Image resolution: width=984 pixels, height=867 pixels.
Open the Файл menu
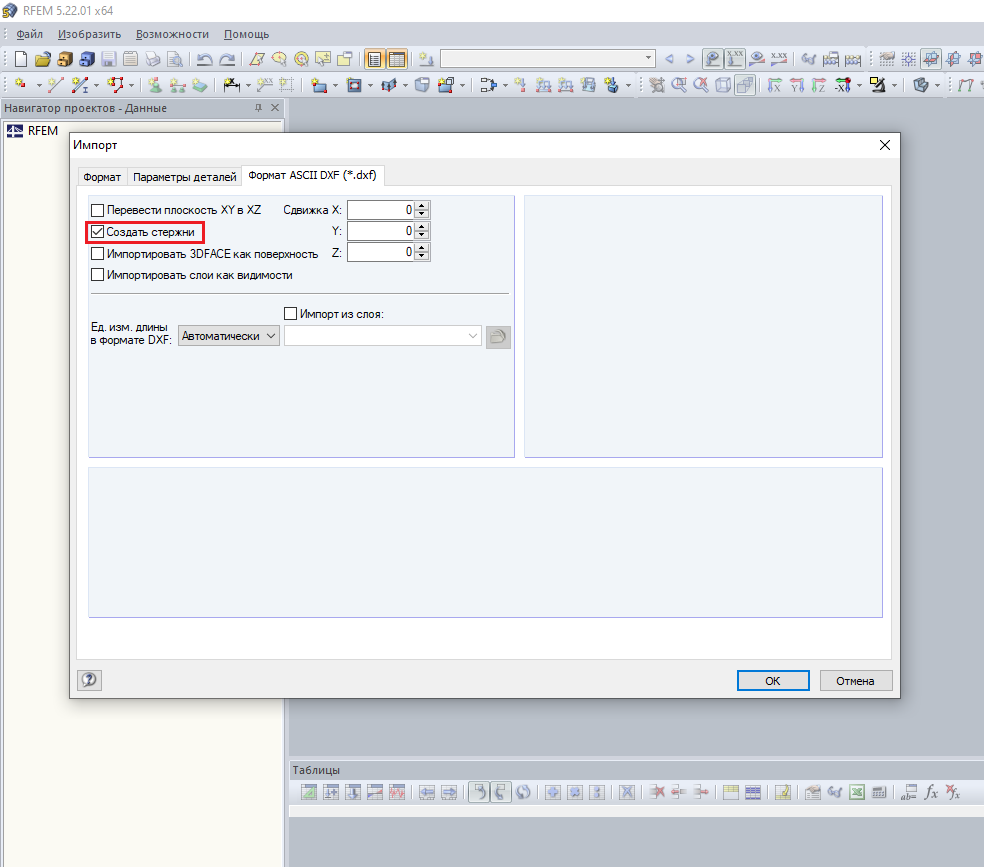pos(29,34)
